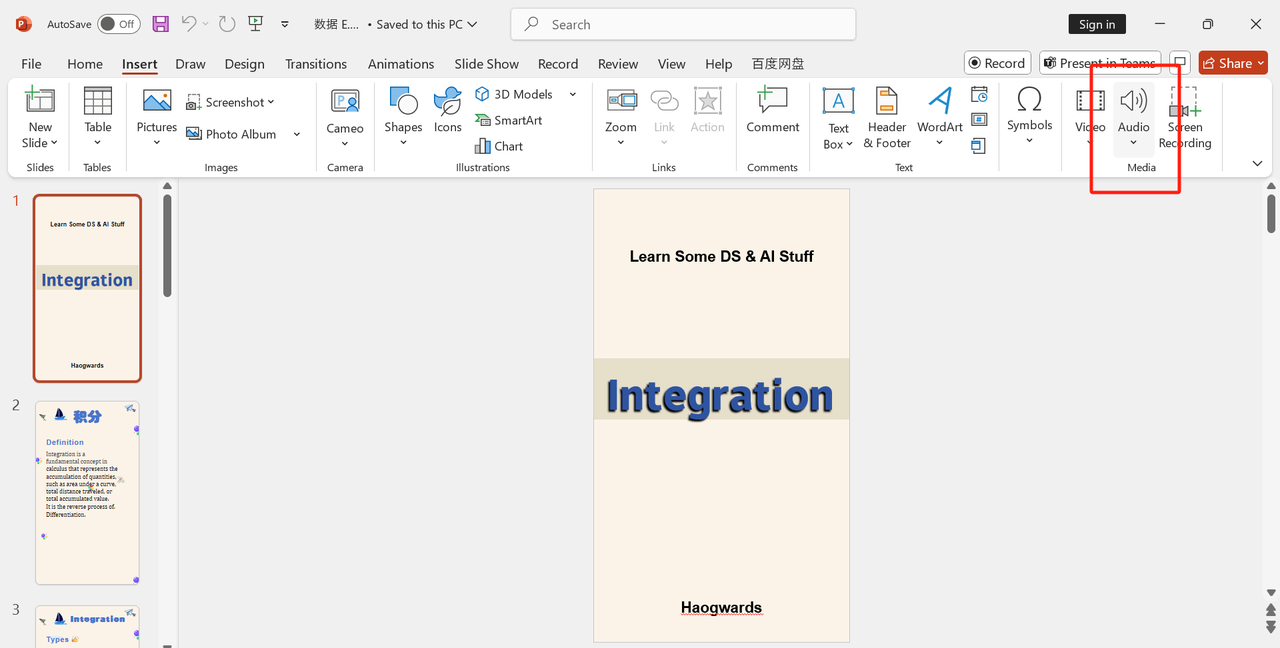This screenshot has height=648, width=1280.
Task: Open the Saved to this PC dropdown
Action: click(x=471, y=24)
